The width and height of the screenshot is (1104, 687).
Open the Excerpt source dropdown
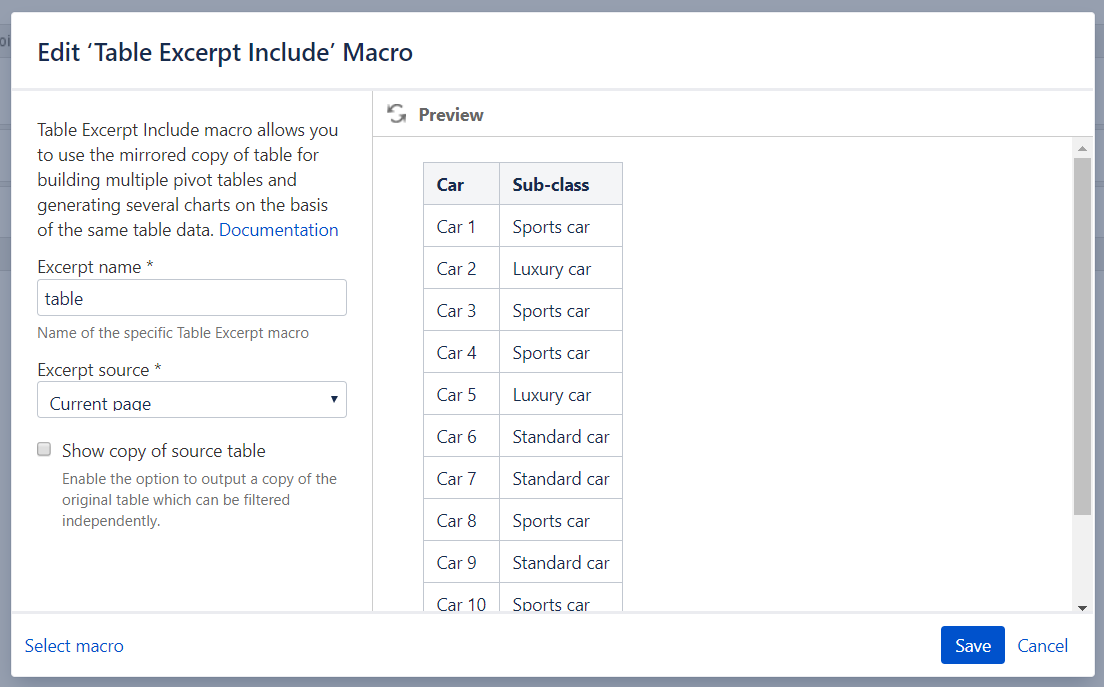pyautogui.click(x=192, y=400)
